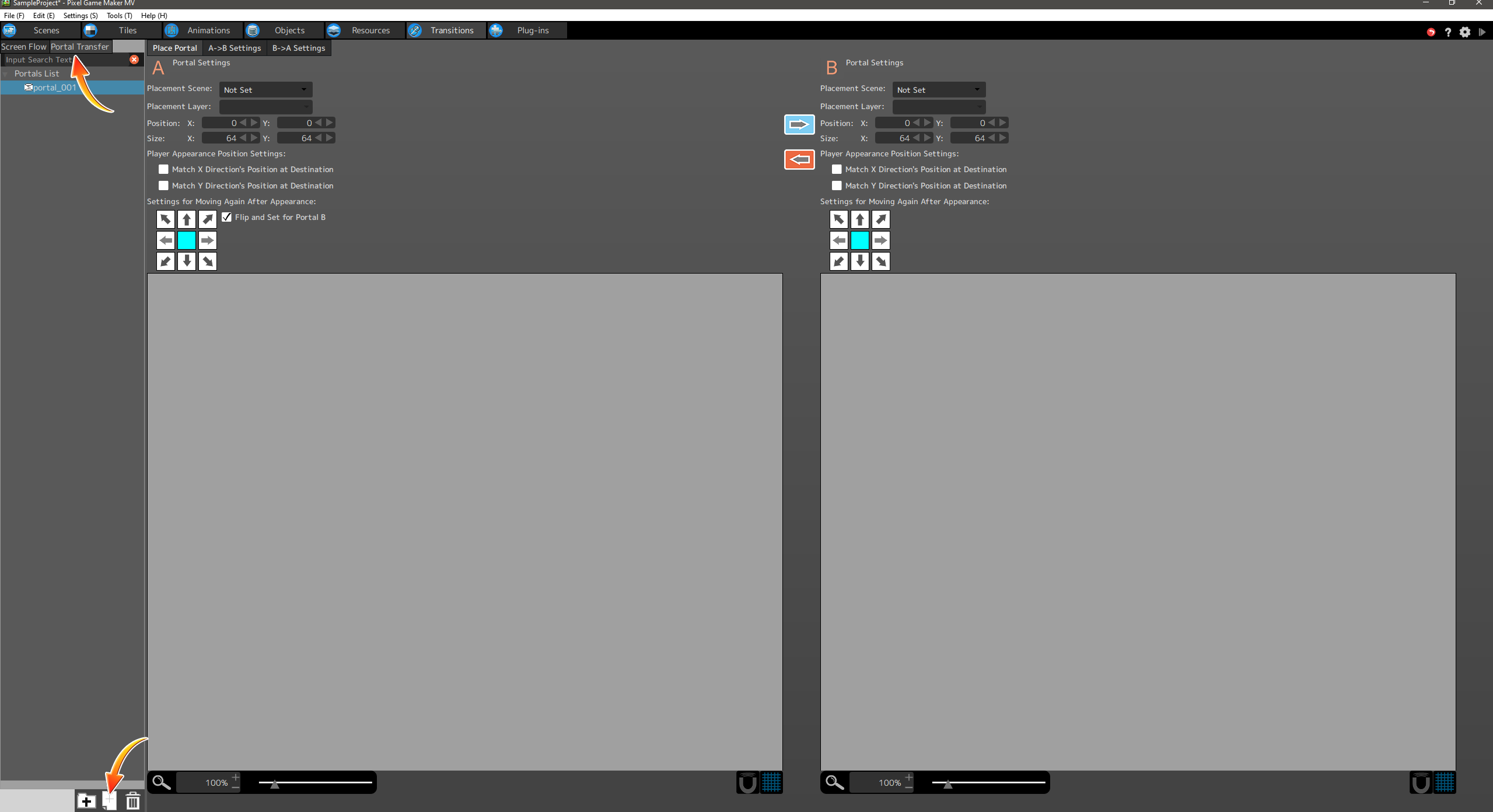Switch to the A->B Settings tab

pyautogui.click(x=235, y=48)
